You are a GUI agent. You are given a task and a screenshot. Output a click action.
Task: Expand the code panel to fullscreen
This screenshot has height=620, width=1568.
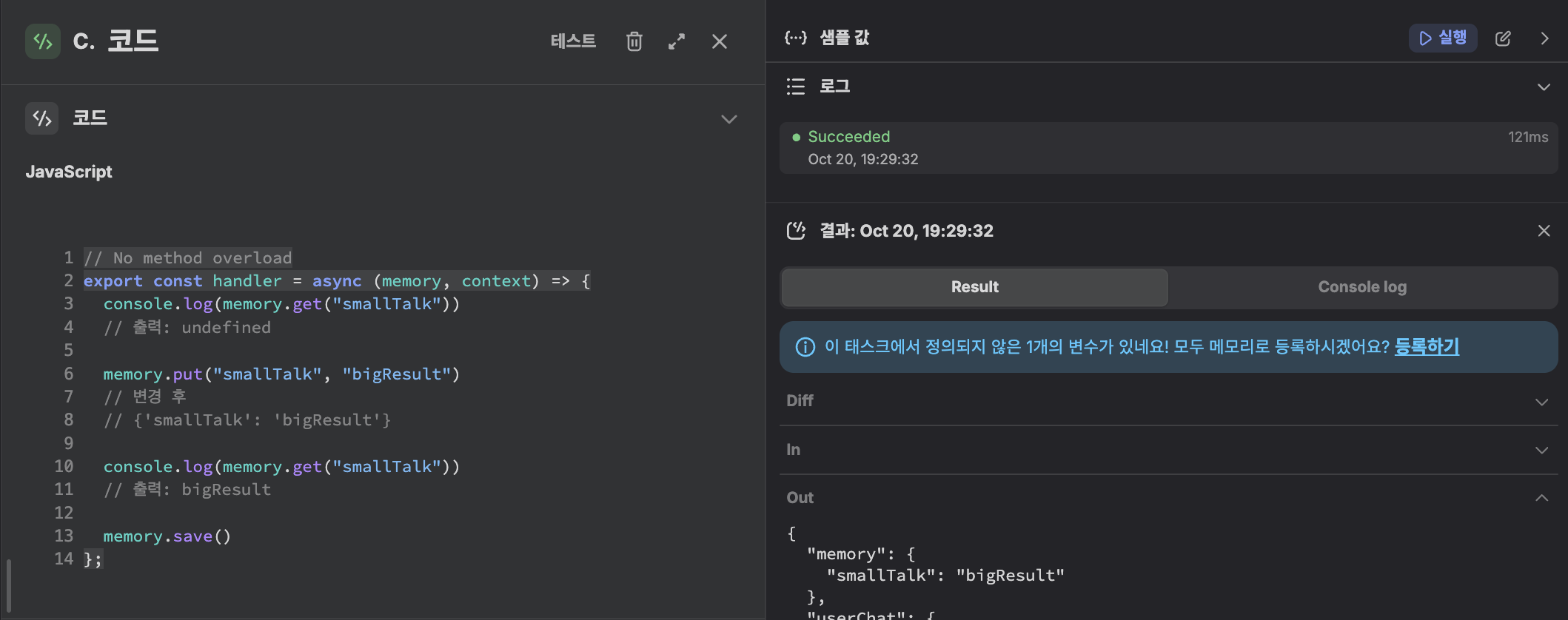click(x=677, y=41)
